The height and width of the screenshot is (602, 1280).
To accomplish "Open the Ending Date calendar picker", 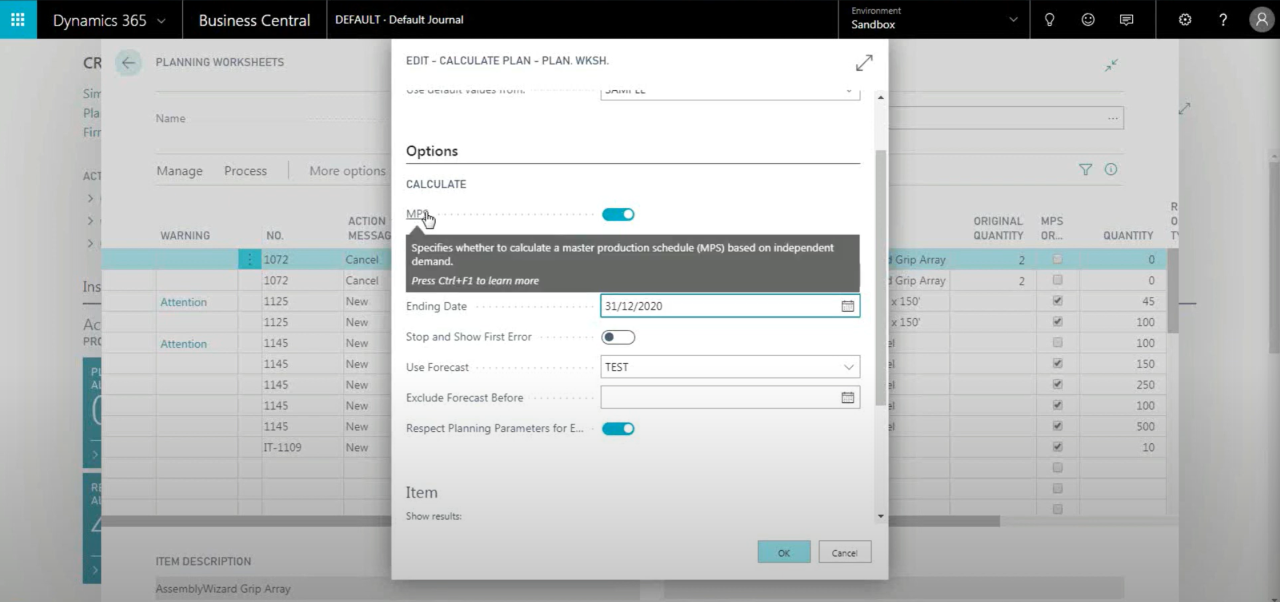I will tap(848, 306).
